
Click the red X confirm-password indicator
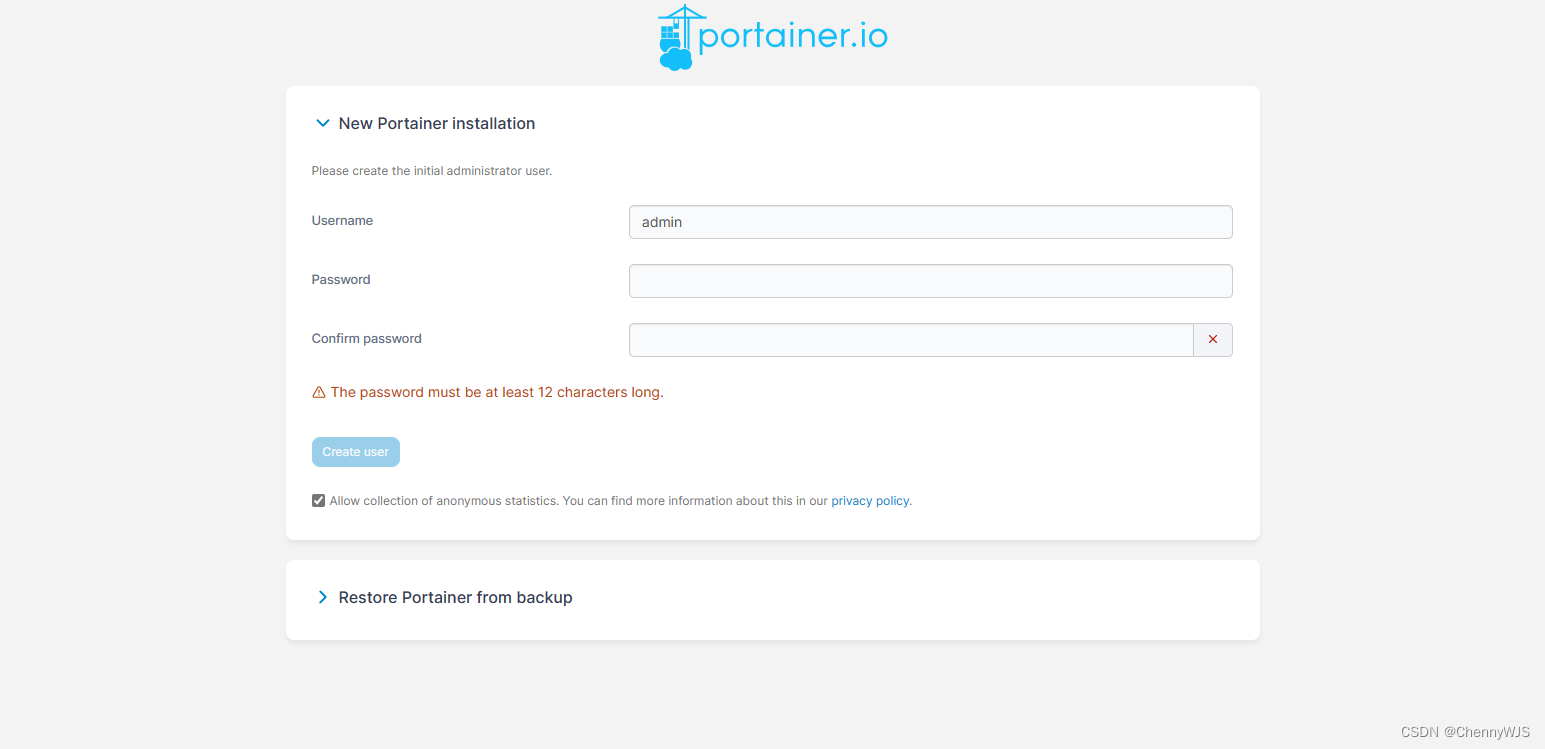1213,340
